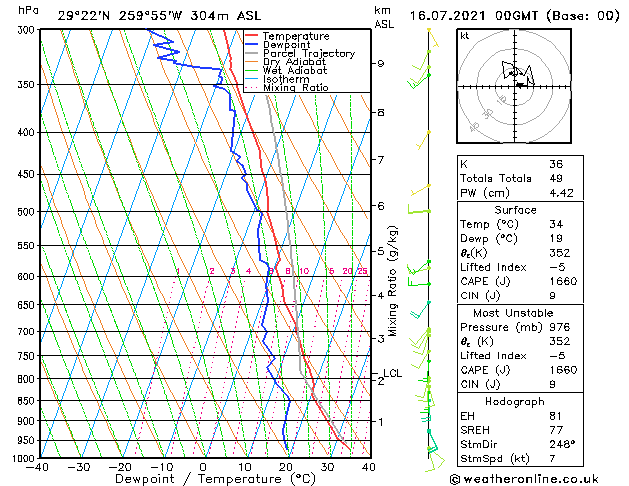Click the 'km ASL' altitude axis label
Image resolution: width=629 pixels, height=486 pixels.
click(x=384, y=18)
